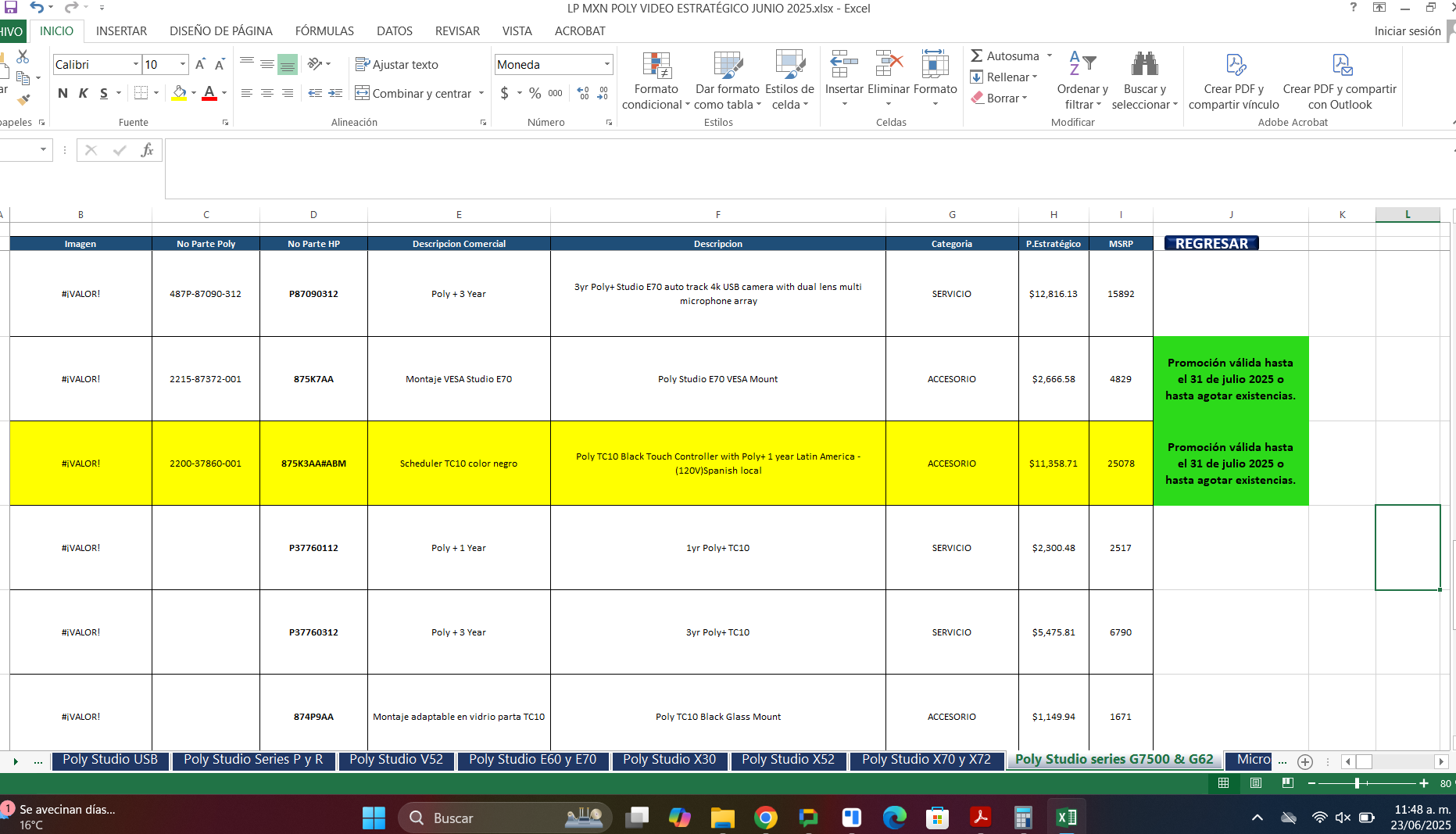Open Dar formato como tabla gallery
The height and width of the screenshot is (834, 1456).
pos(728,81)
